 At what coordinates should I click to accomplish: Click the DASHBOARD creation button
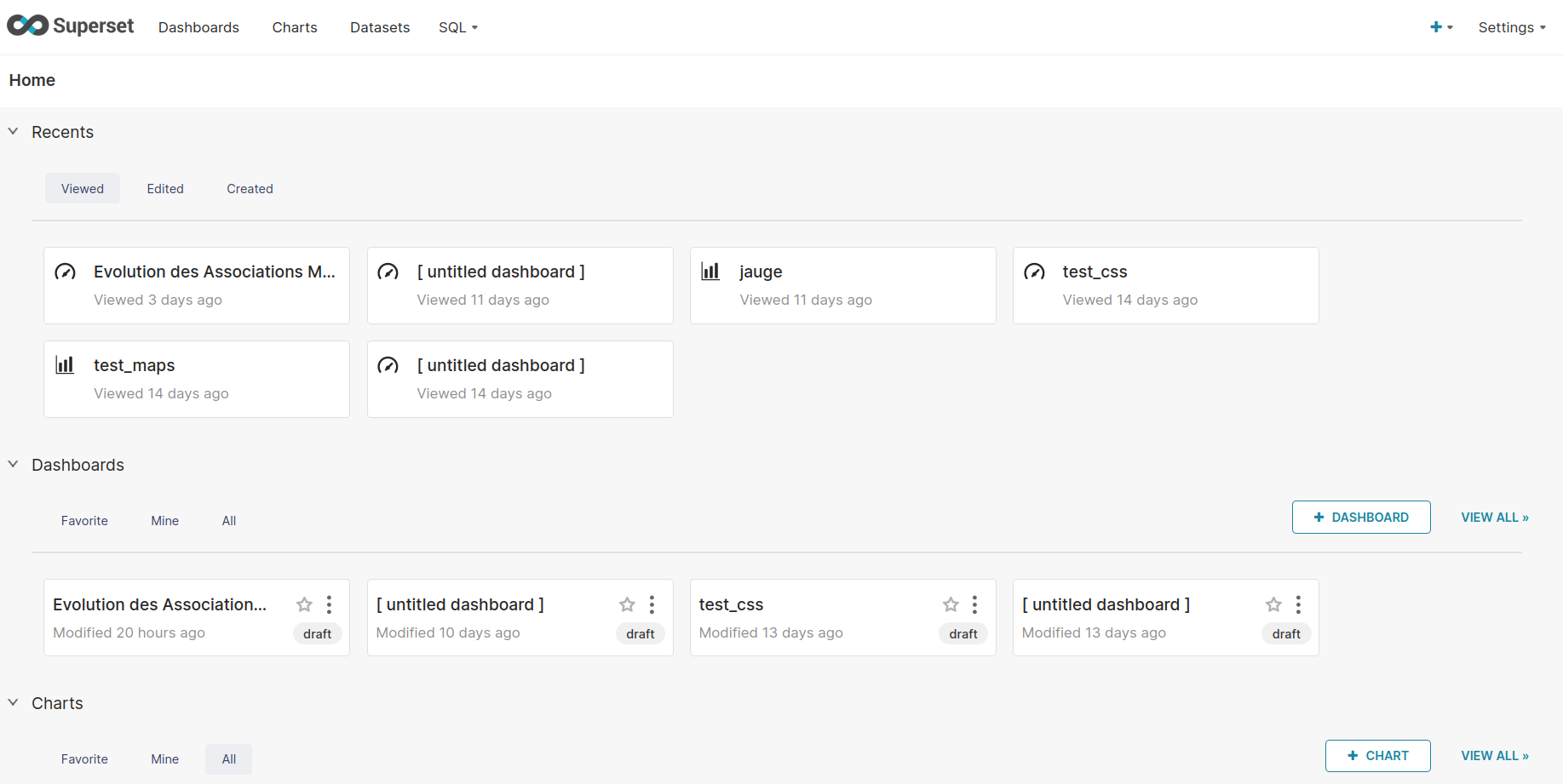click(x=1360, y=517)
